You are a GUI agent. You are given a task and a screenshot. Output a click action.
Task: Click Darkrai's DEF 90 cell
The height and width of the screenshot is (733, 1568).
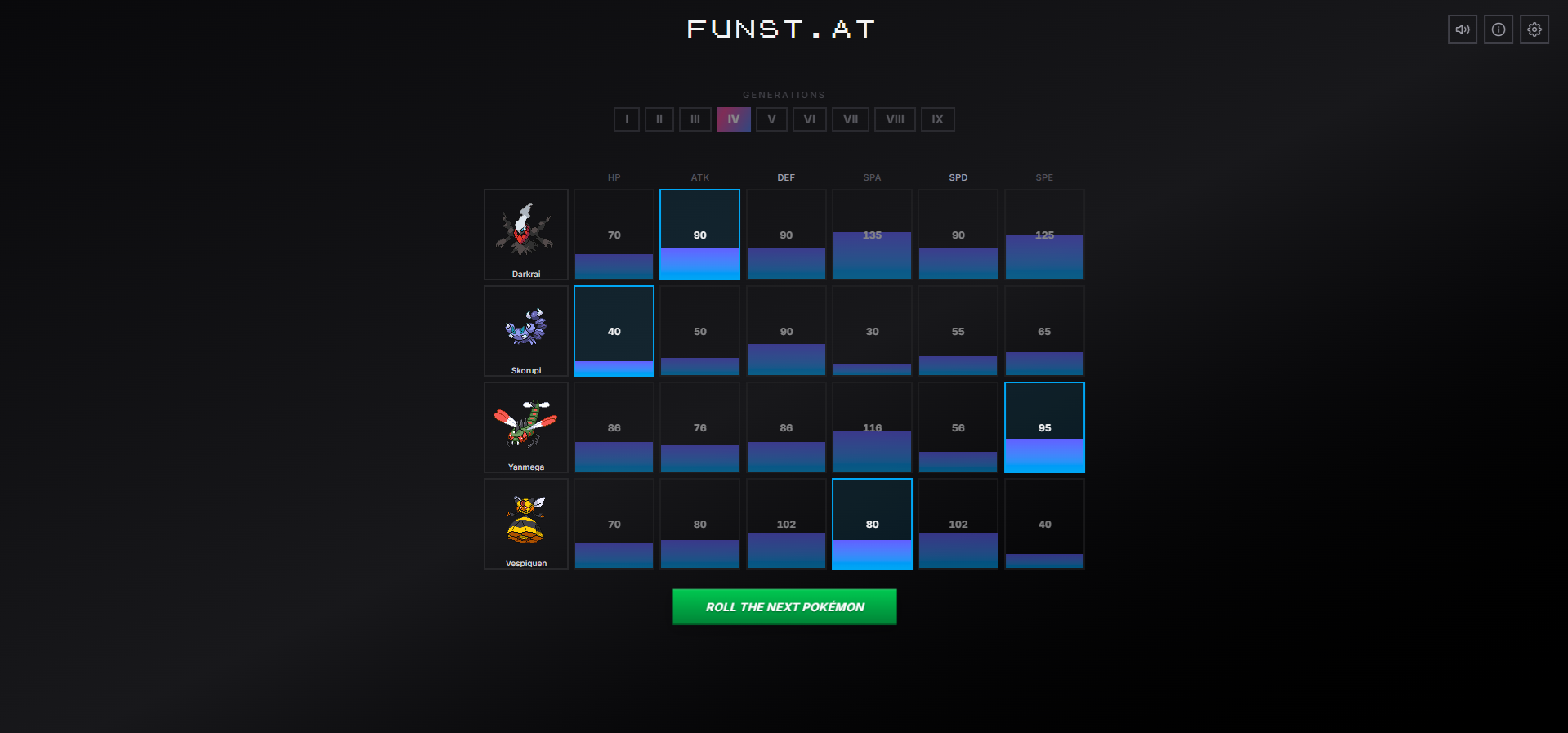tap(786, 235)
